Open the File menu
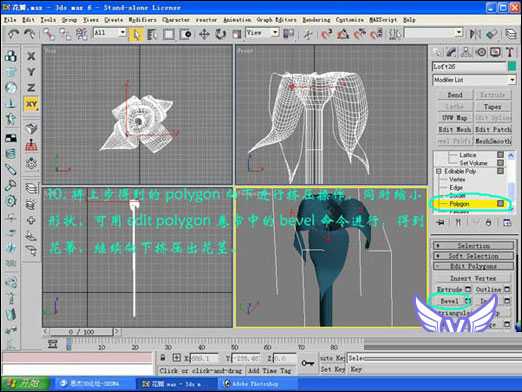This screenshot has width=522, height=392. point(10,20)
